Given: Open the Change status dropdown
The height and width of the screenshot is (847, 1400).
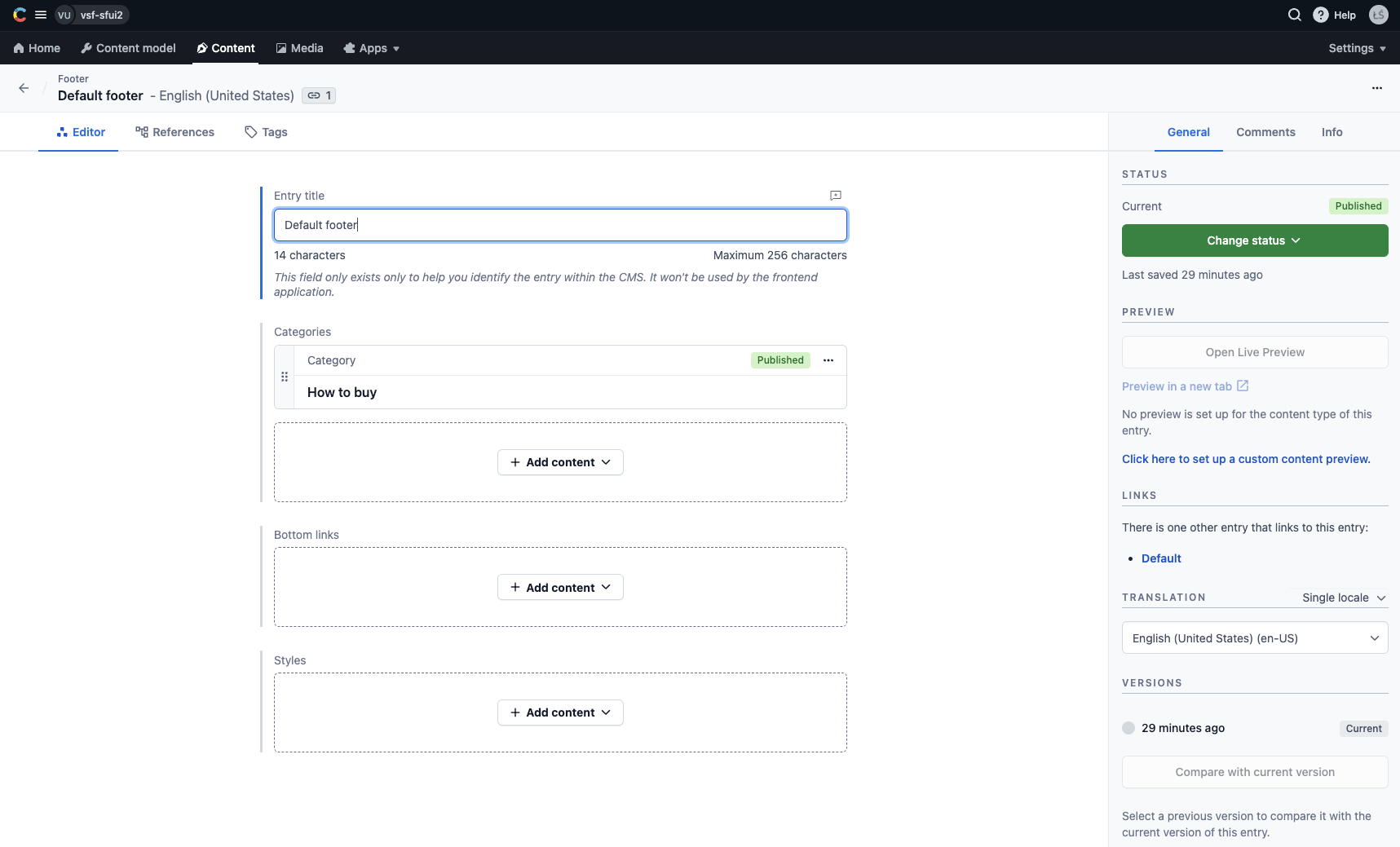Looking at the screenshot, I should pos(1254,240).
